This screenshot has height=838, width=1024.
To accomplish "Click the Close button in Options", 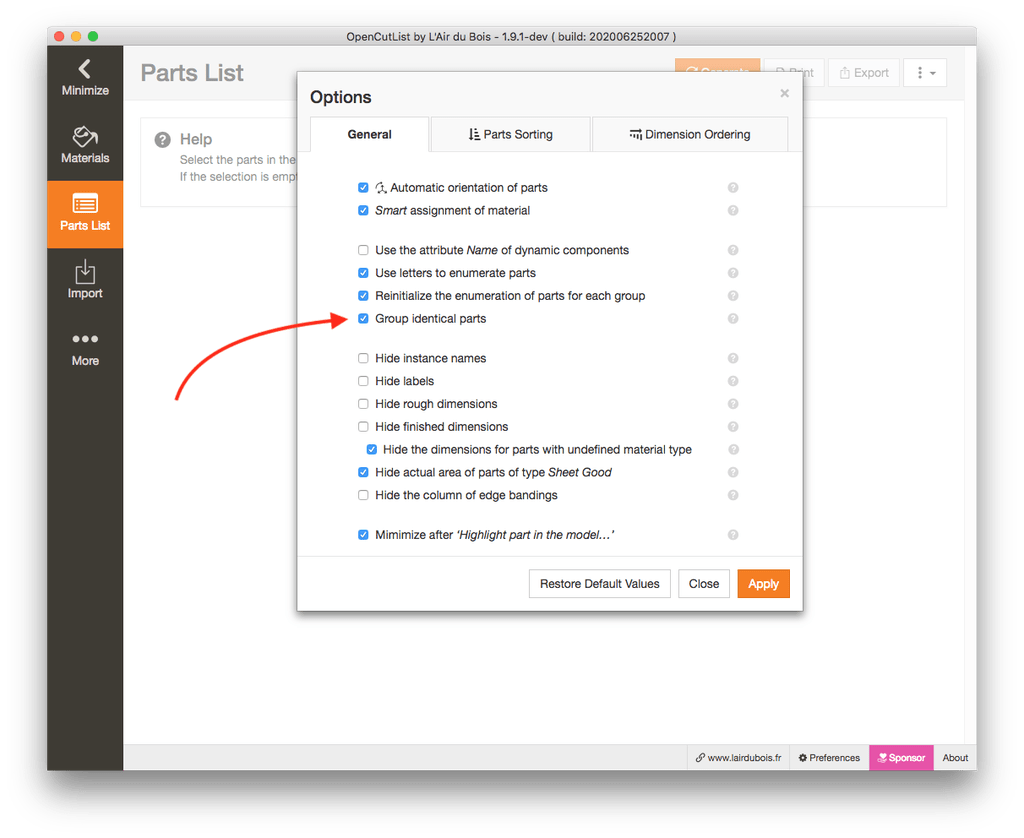I will click(x=704, y=584).
